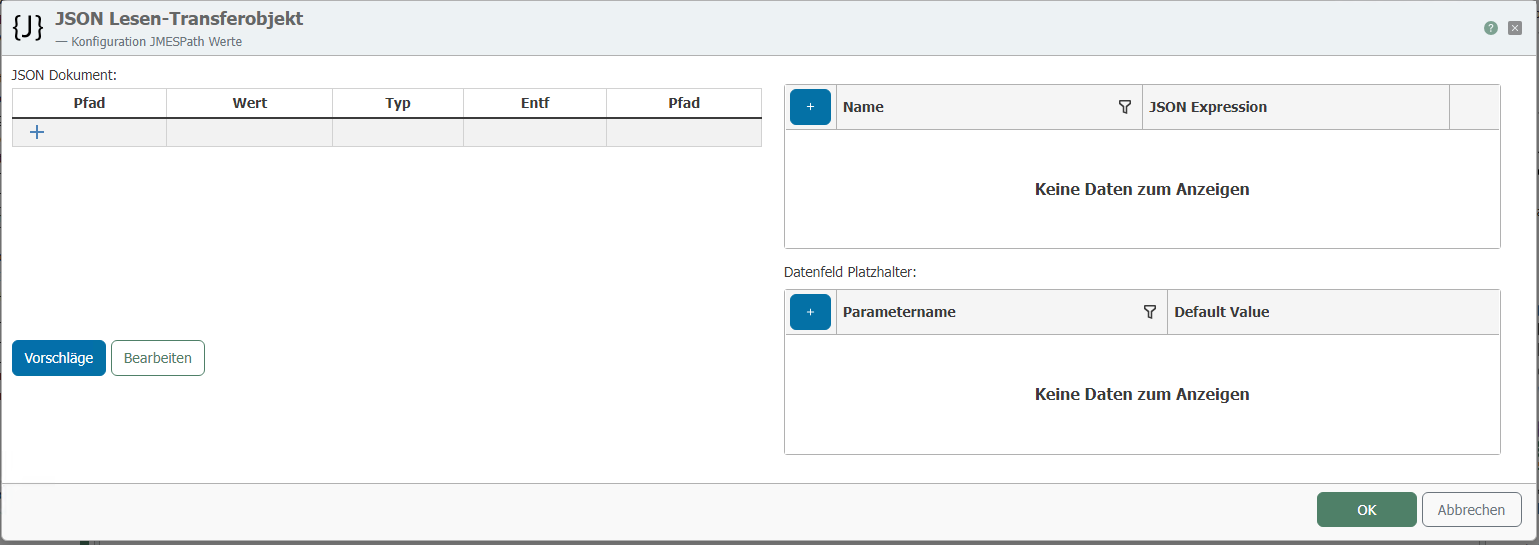This screenshot has height=545, width=1539.
Task: Select the Typ column header
Action: 398,103
